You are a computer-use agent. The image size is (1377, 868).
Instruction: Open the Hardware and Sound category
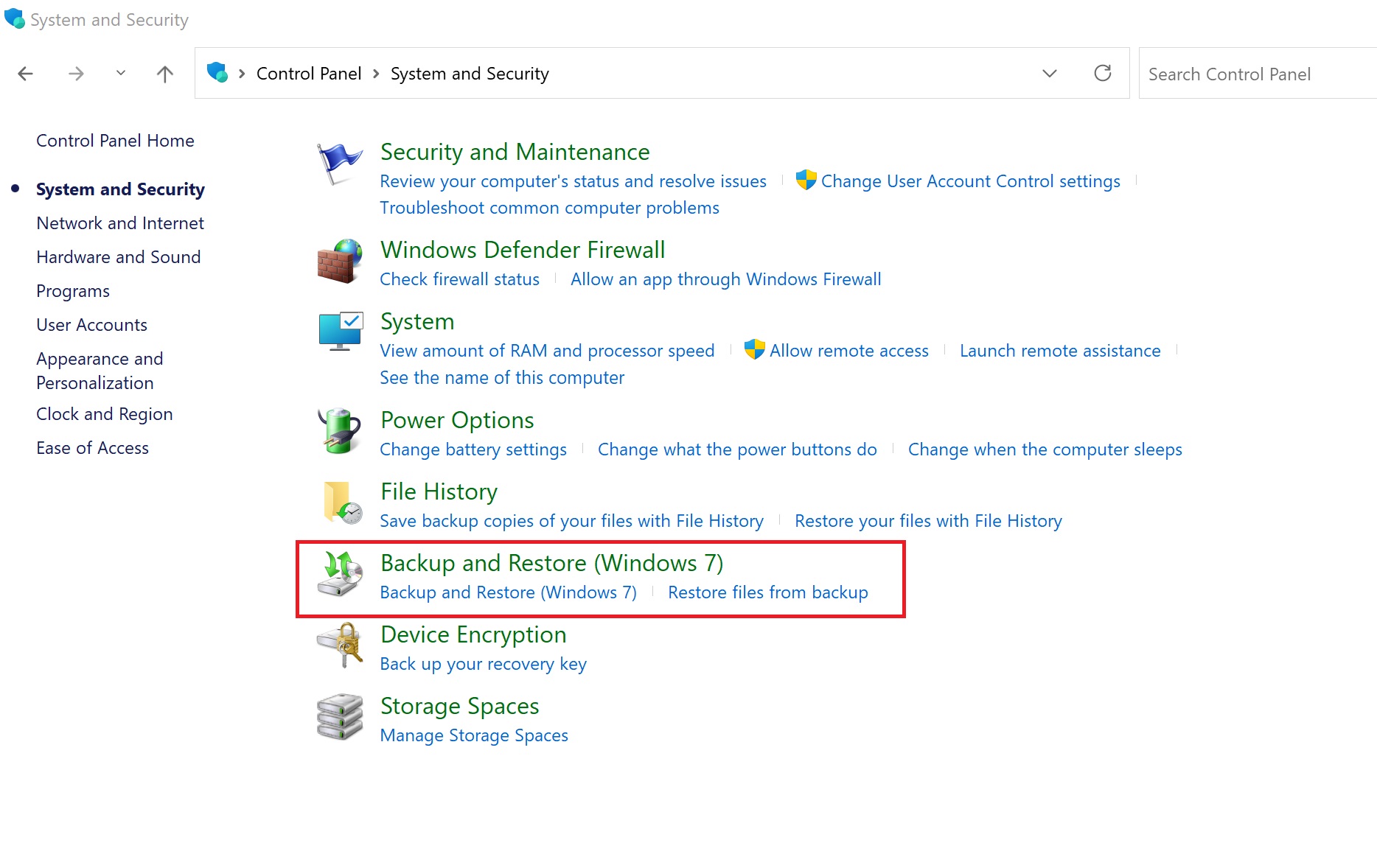click(118, 256)
